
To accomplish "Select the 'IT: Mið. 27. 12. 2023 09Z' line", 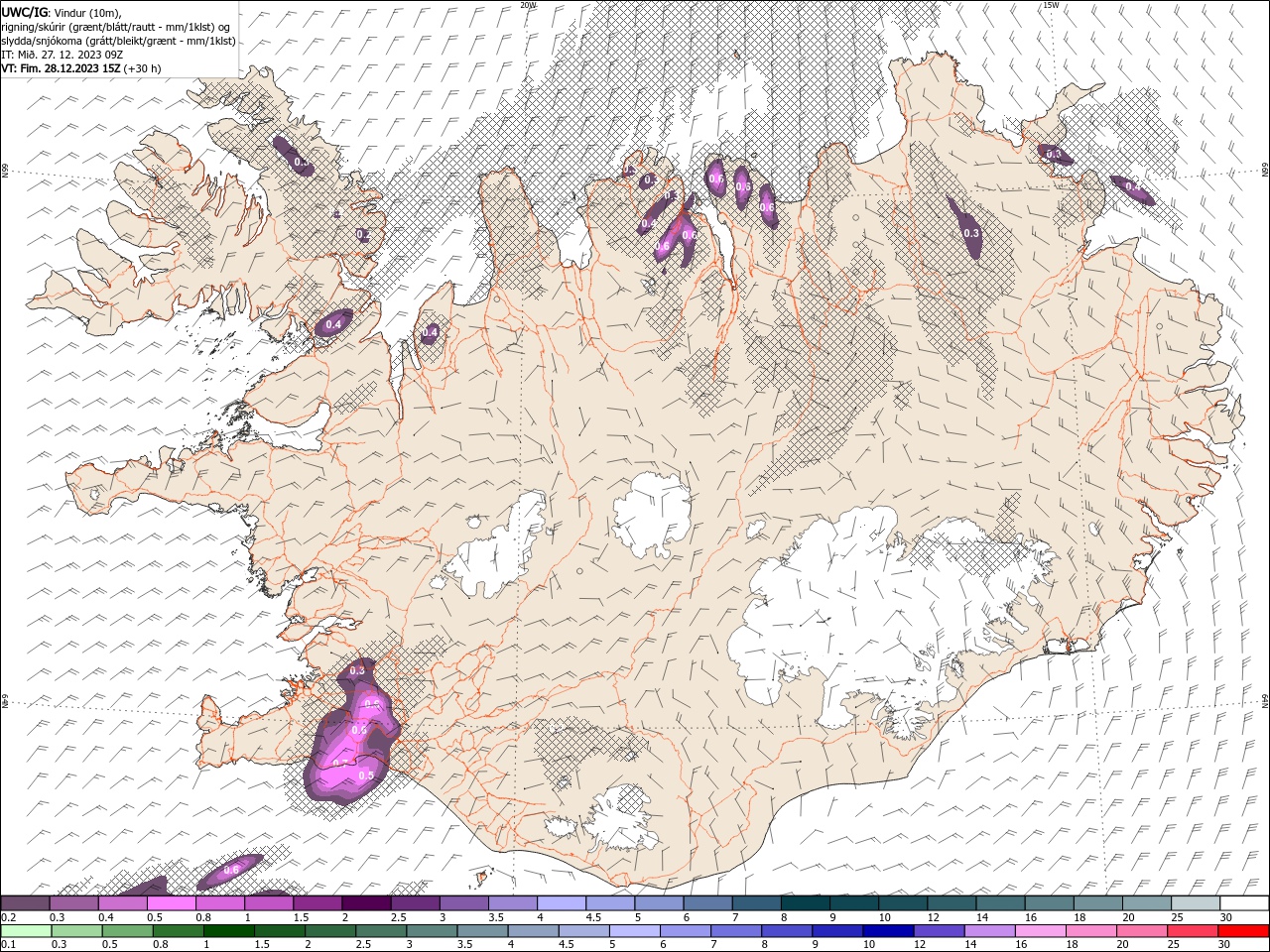I will coord(62,55).
